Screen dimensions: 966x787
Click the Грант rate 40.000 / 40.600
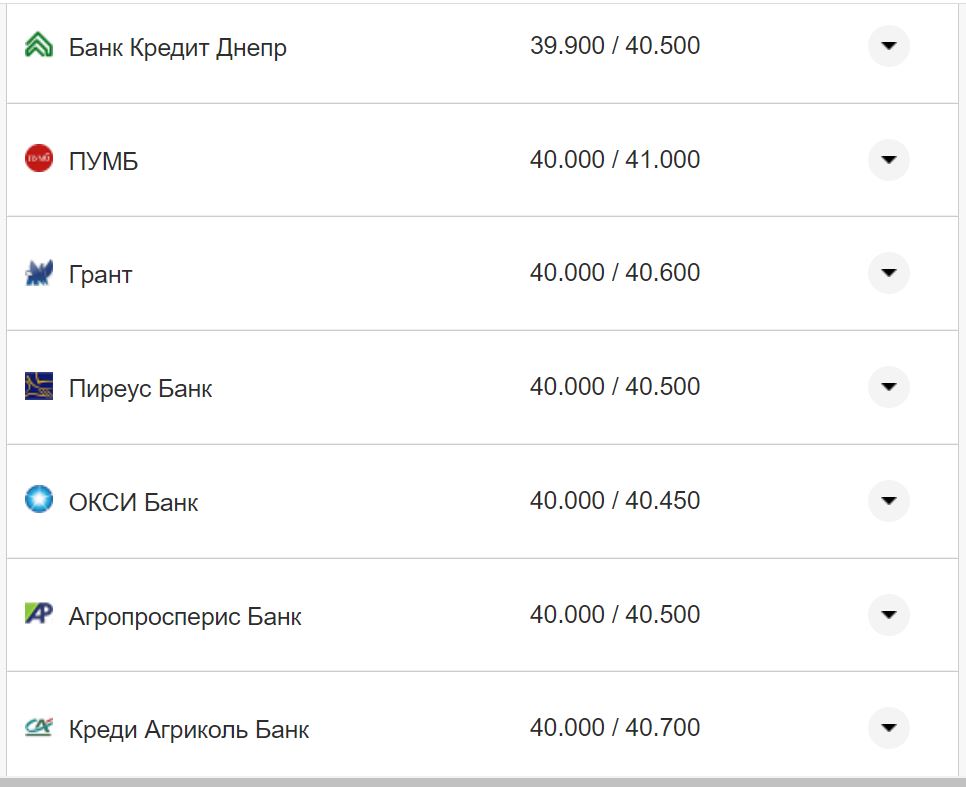point(614,273)
